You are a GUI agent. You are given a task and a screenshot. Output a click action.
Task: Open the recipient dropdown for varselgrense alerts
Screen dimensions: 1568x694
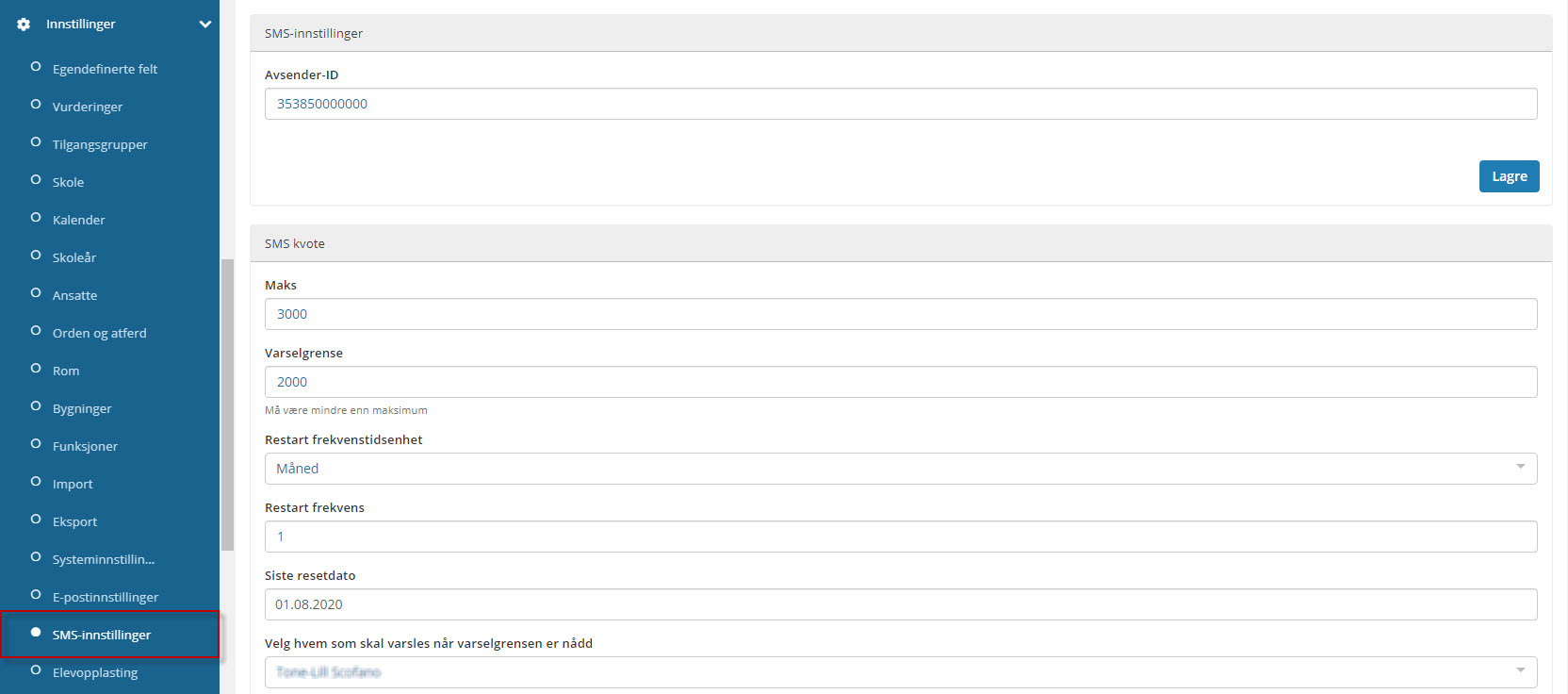point(900,672)
